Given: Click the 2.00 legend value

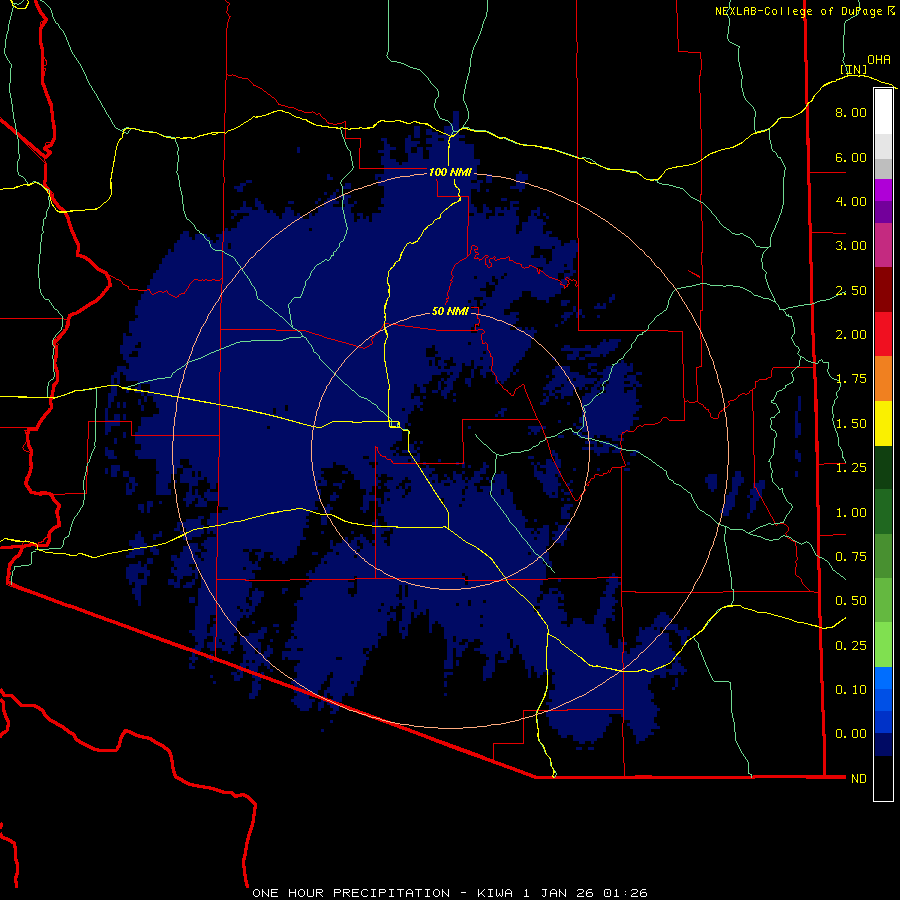Looking at the screenshot, I should point(851,335).
